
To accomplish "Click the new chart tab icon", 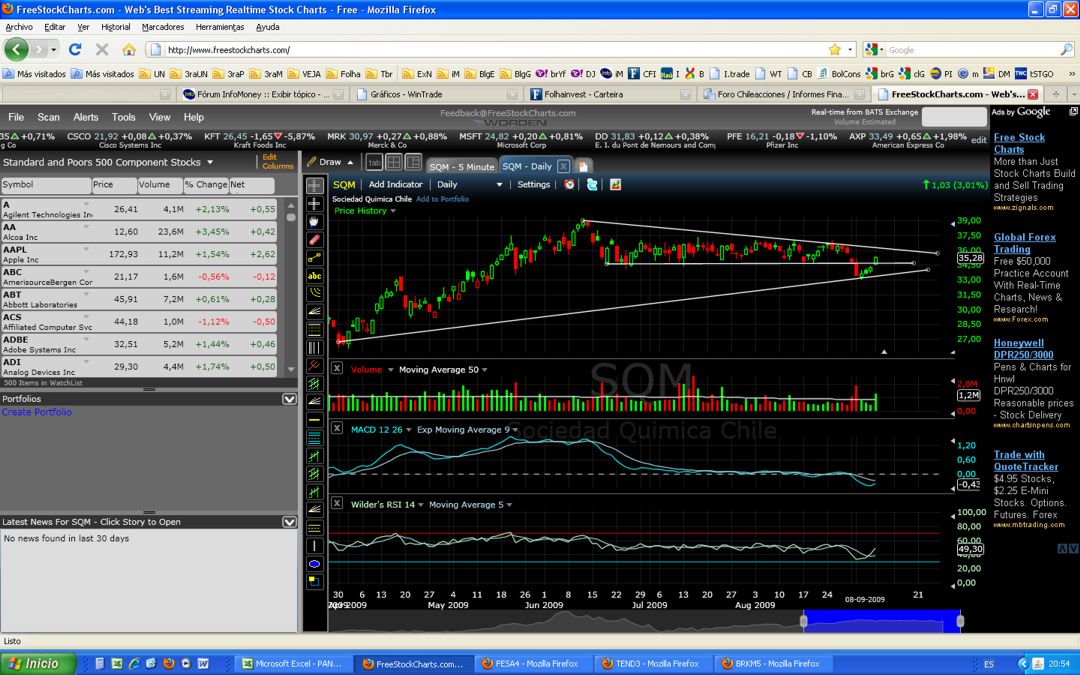I will click(x=583, y=166).
